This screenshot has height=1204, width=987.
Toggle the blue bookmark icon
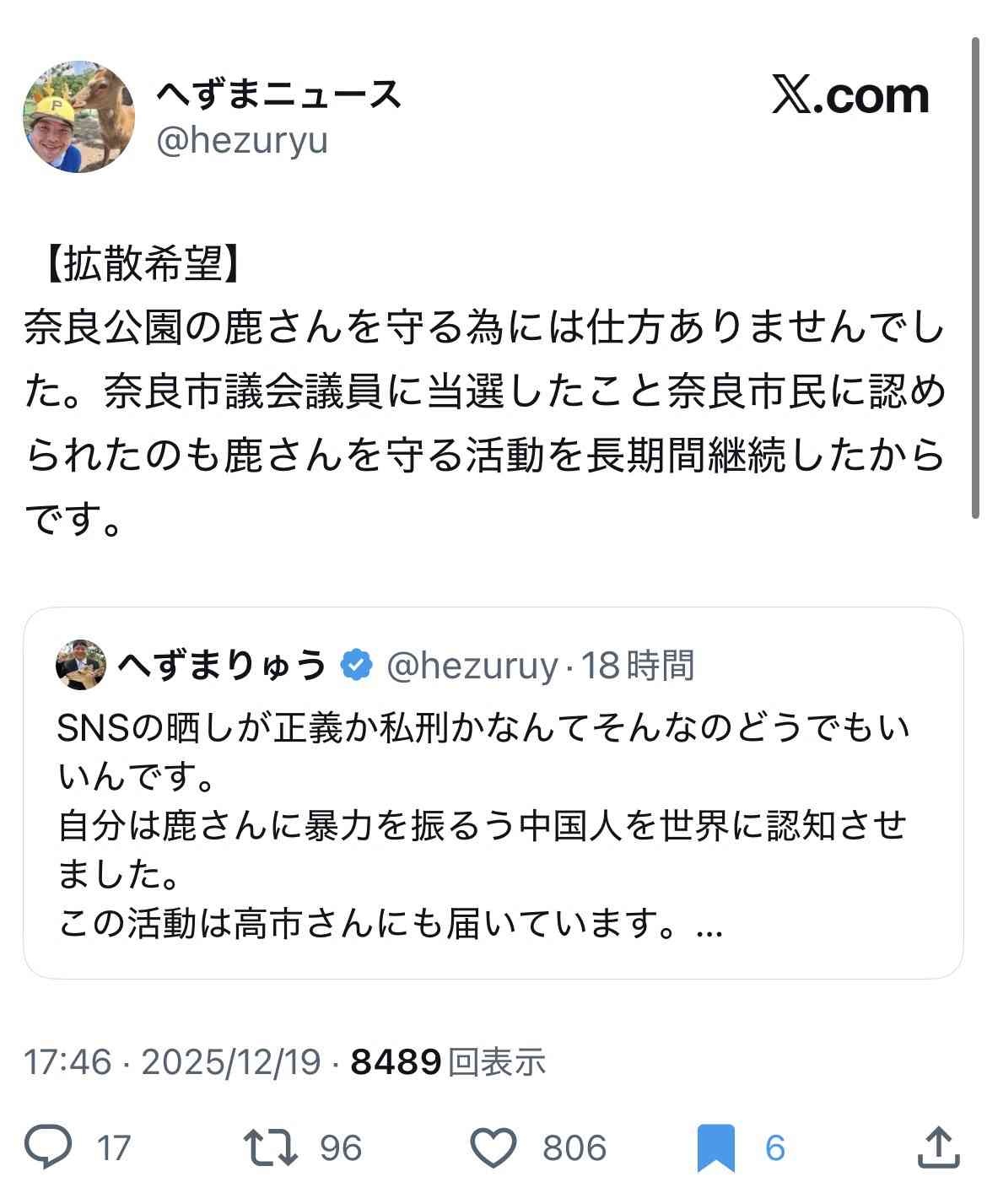716,1148
